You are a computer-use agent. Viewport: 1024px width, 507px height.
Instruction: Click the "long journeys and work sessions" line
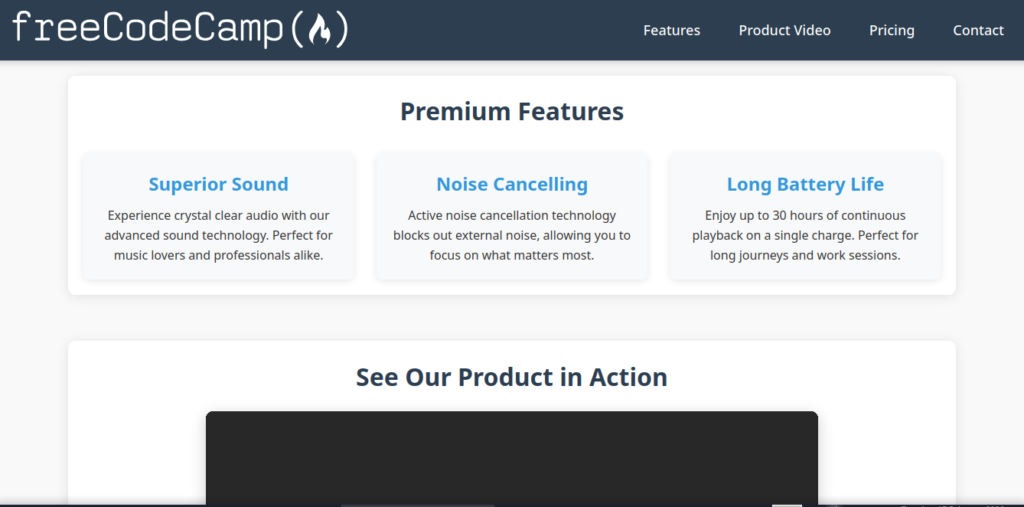[805, 255]
